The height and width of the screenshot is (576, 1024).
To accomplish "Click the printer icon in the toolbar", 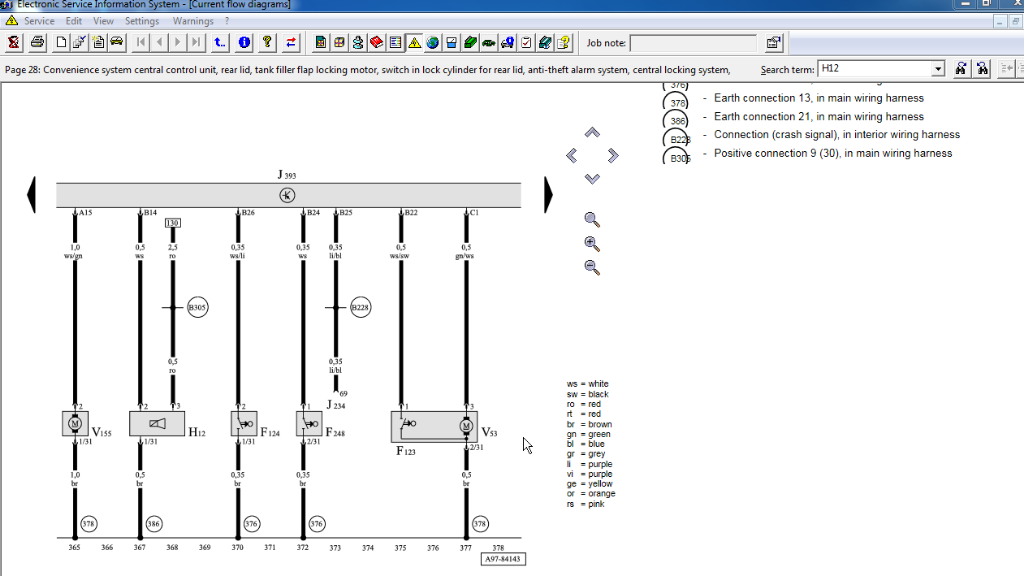I will (37, 42).
